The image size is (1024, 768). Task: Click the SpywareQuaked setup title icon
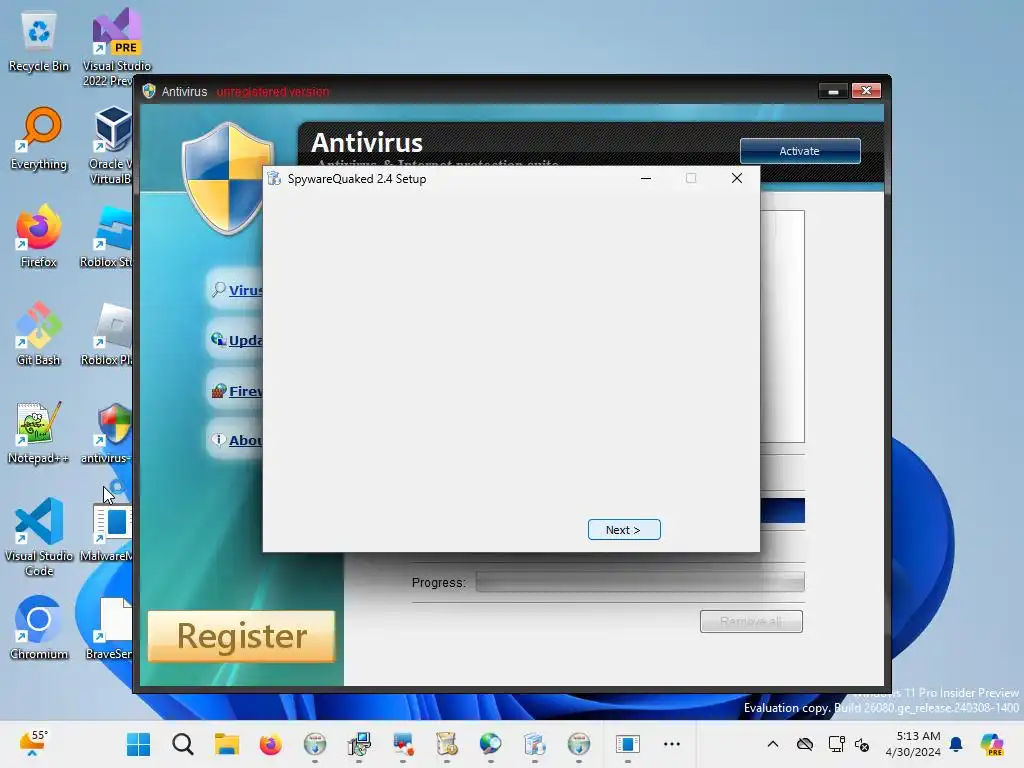click(x=274, y=179)
